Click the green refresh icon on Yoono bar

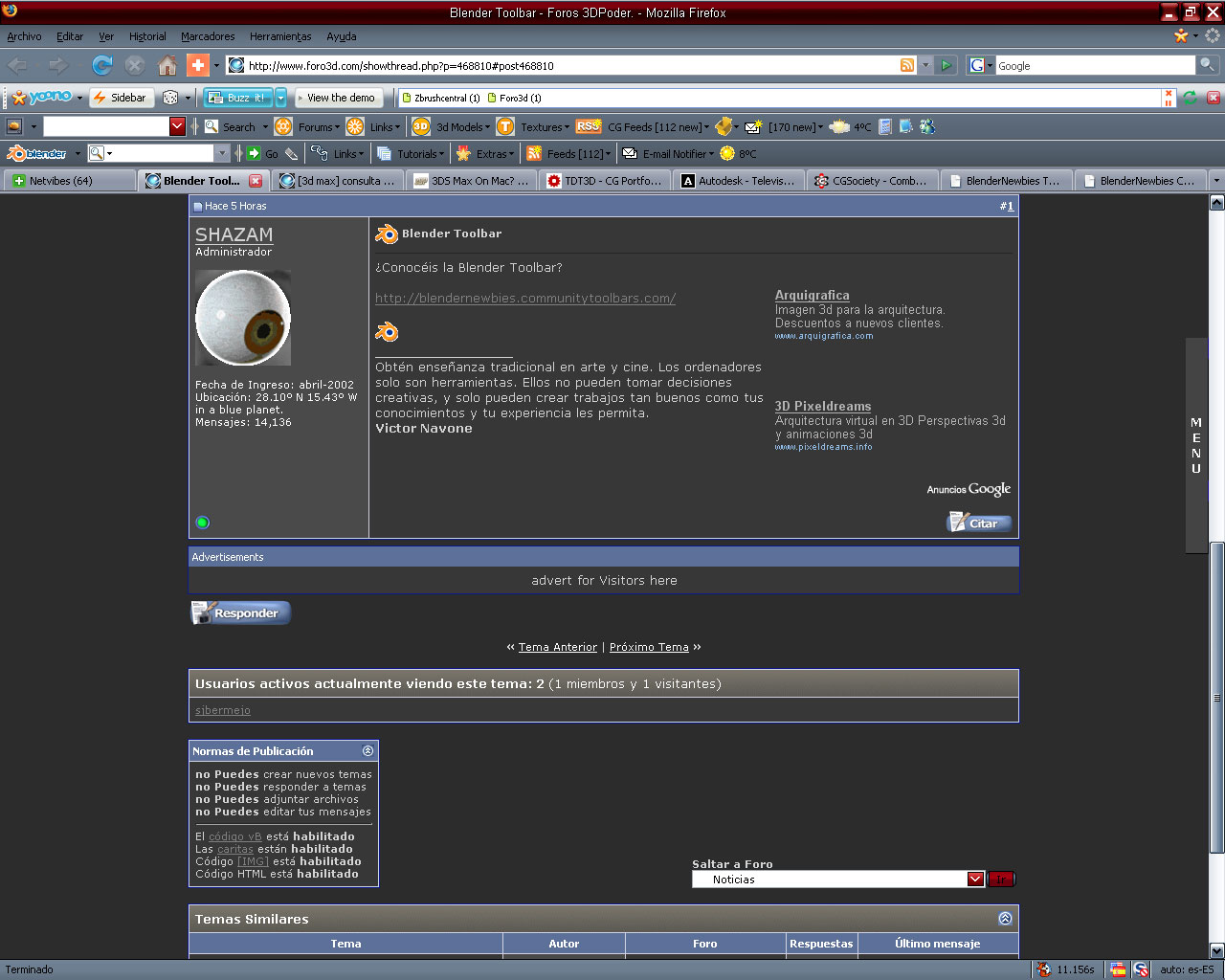(x=1191, y=98)
